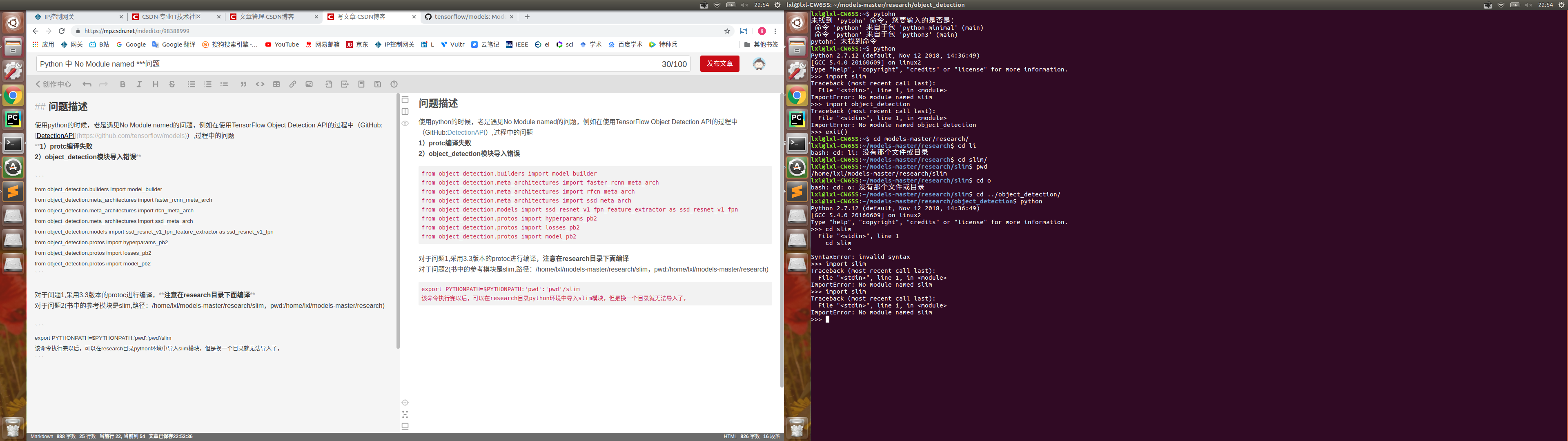Toggle bold formatting in editor toolbar

pyautogui.click(x=123, y=84)
